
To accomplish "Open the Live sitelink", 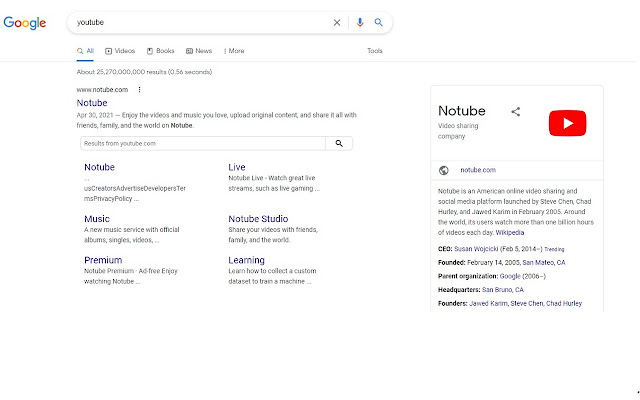I will tap(237, 167).
